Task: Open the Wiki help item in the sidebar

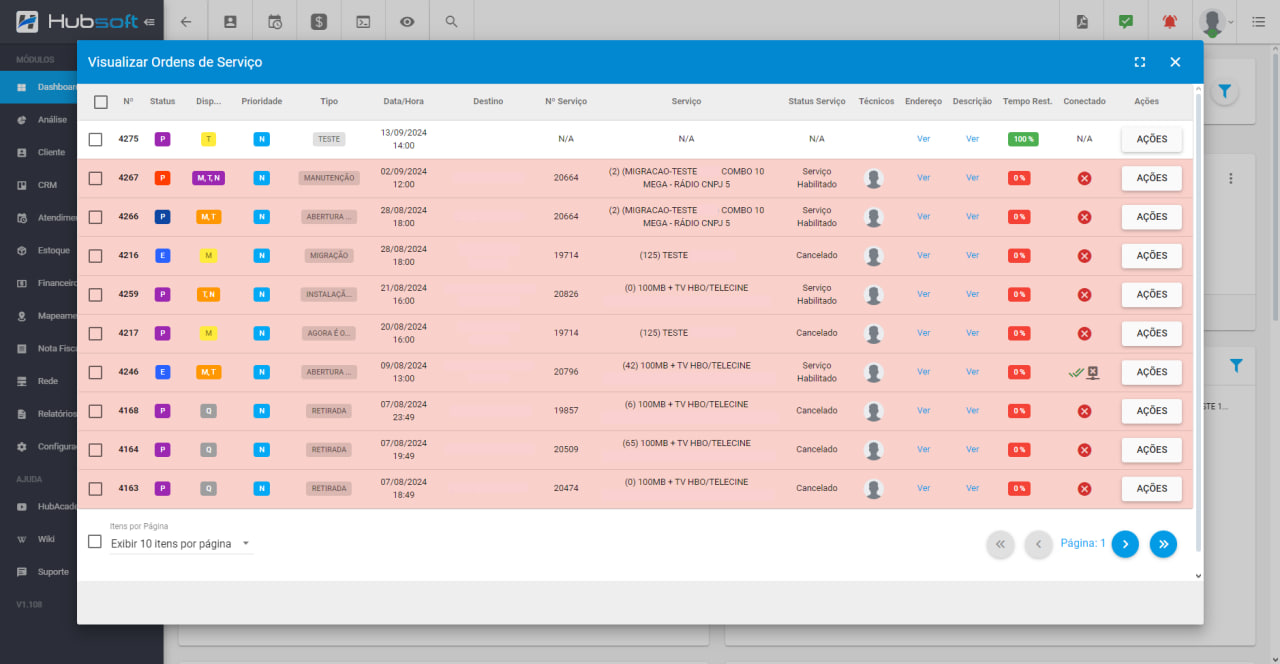Action: (x=40, y=539)
